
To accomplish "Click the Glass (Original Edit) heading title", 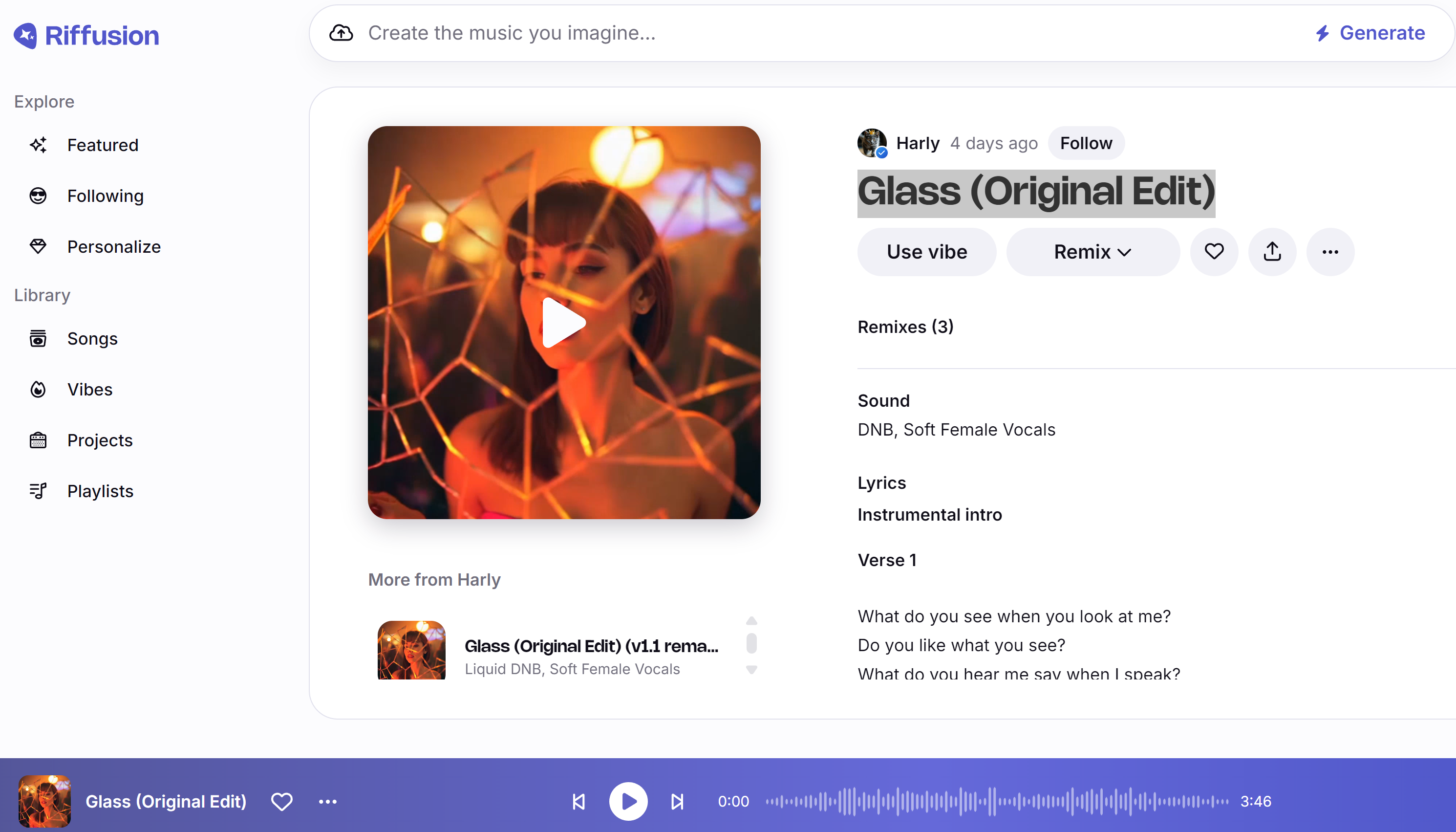I will click(x=1036, y=193).
